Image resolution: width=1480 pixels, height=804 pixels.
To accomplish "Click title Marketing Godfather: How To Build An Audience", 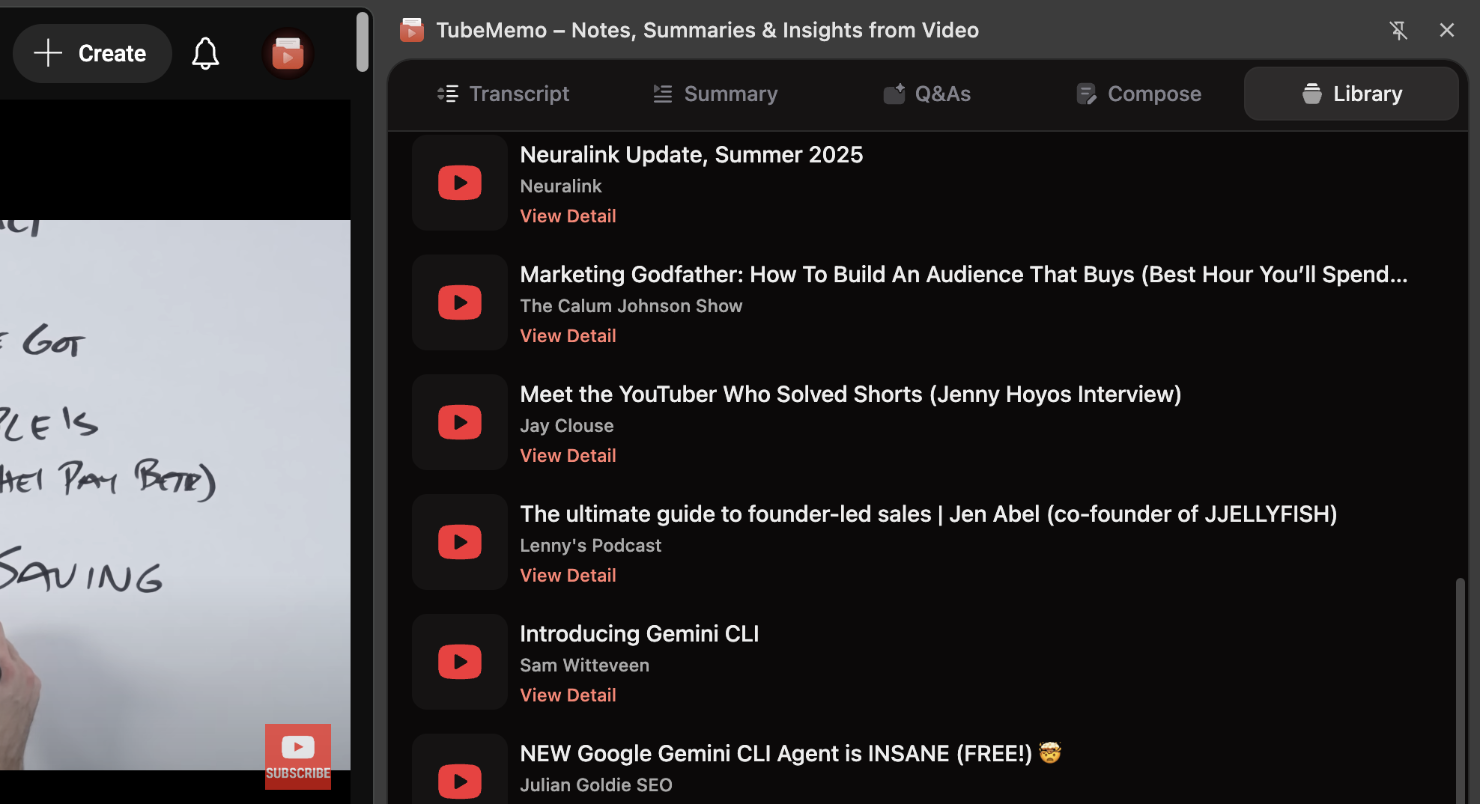I will [x=964, y=275].
